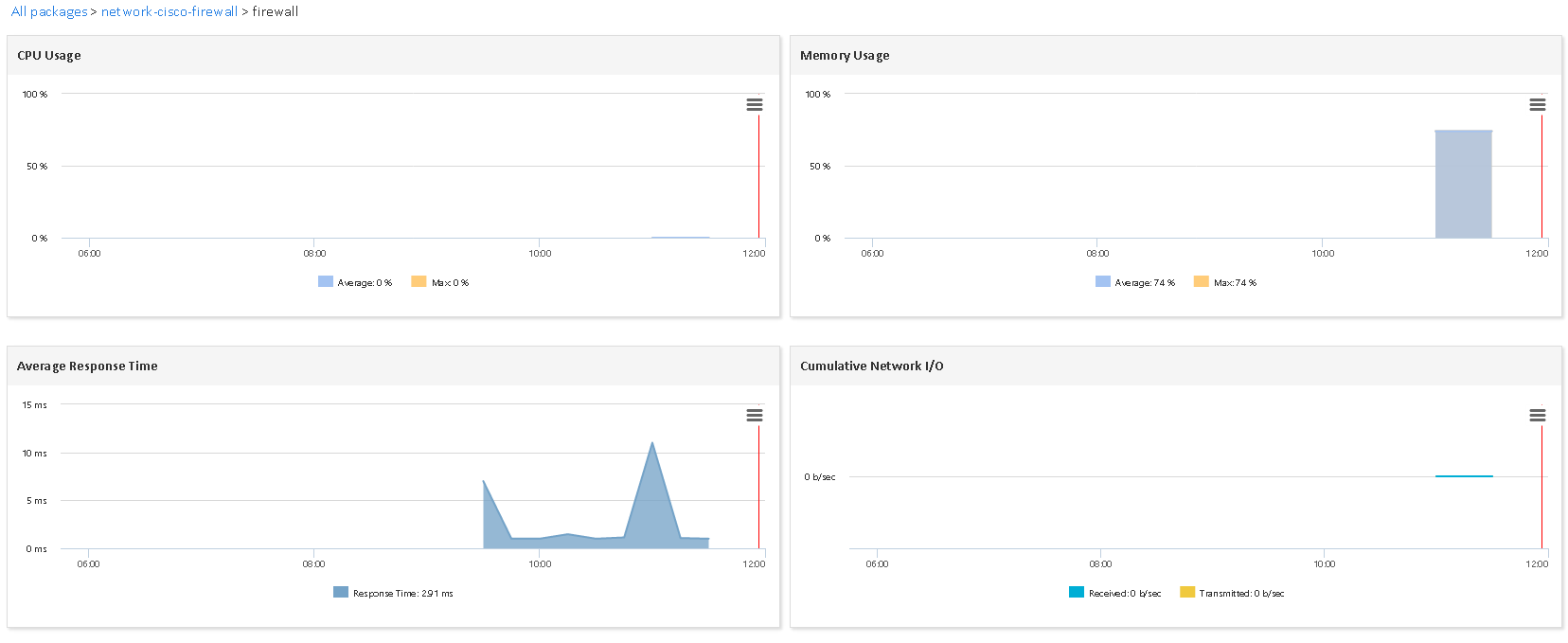1568x643 pixels.
Task: Click the CPU Usage panel title
Action: click(x=49, y=56)
